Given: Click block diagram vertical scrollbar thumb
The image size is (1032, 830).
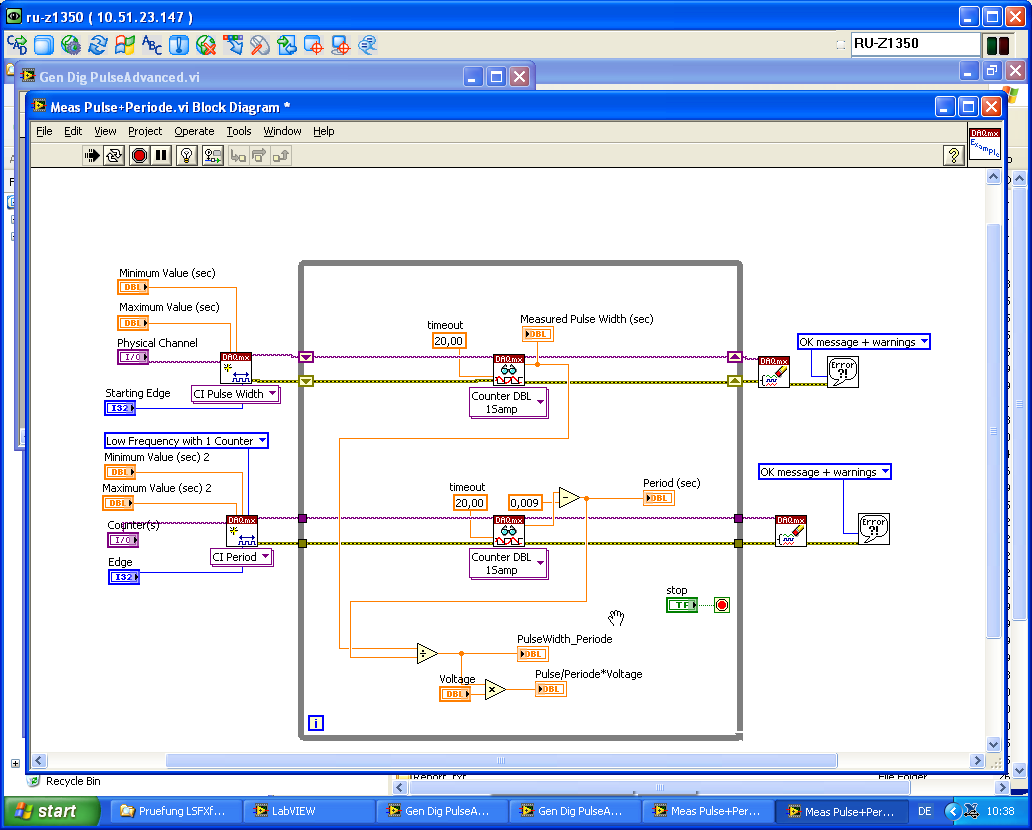Looking at the screenshot, I should (x=993, y=430).
